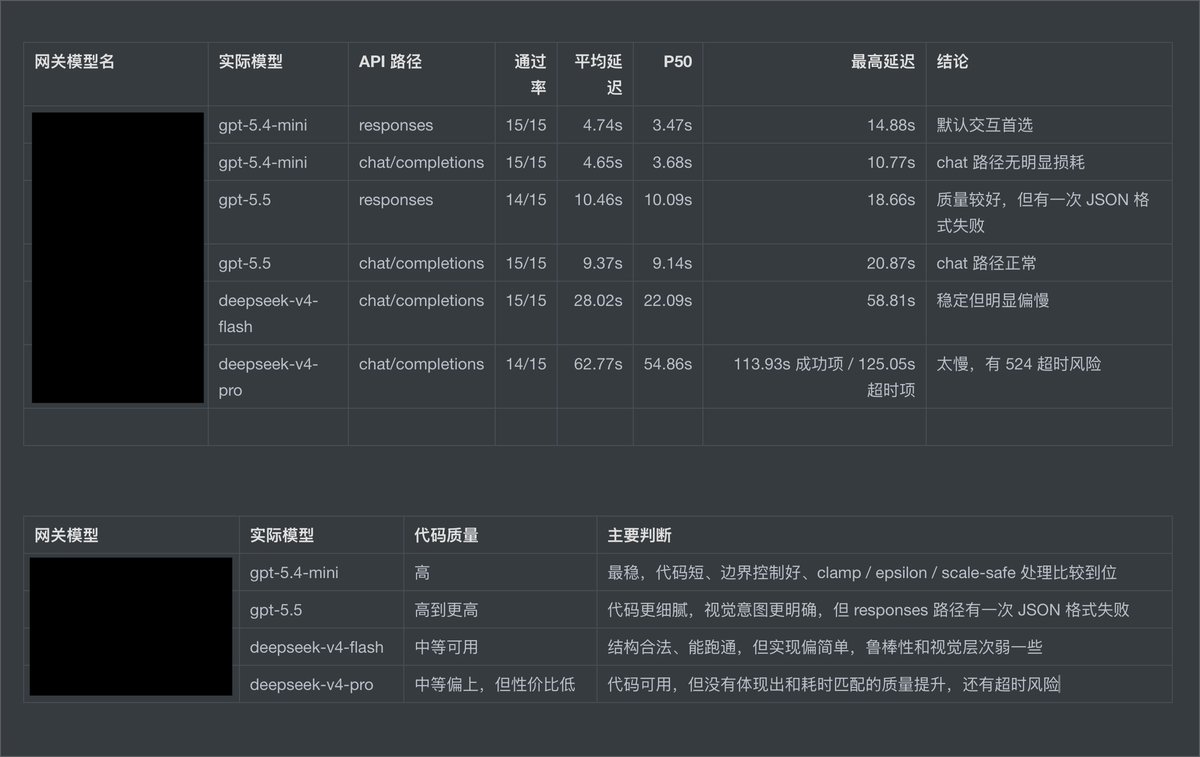Image resolution: width=1200 pixels, height=757 pixels.
Task: Click the 14/15 pass rate in the 10.46s row
Action: tap(526, 199)
